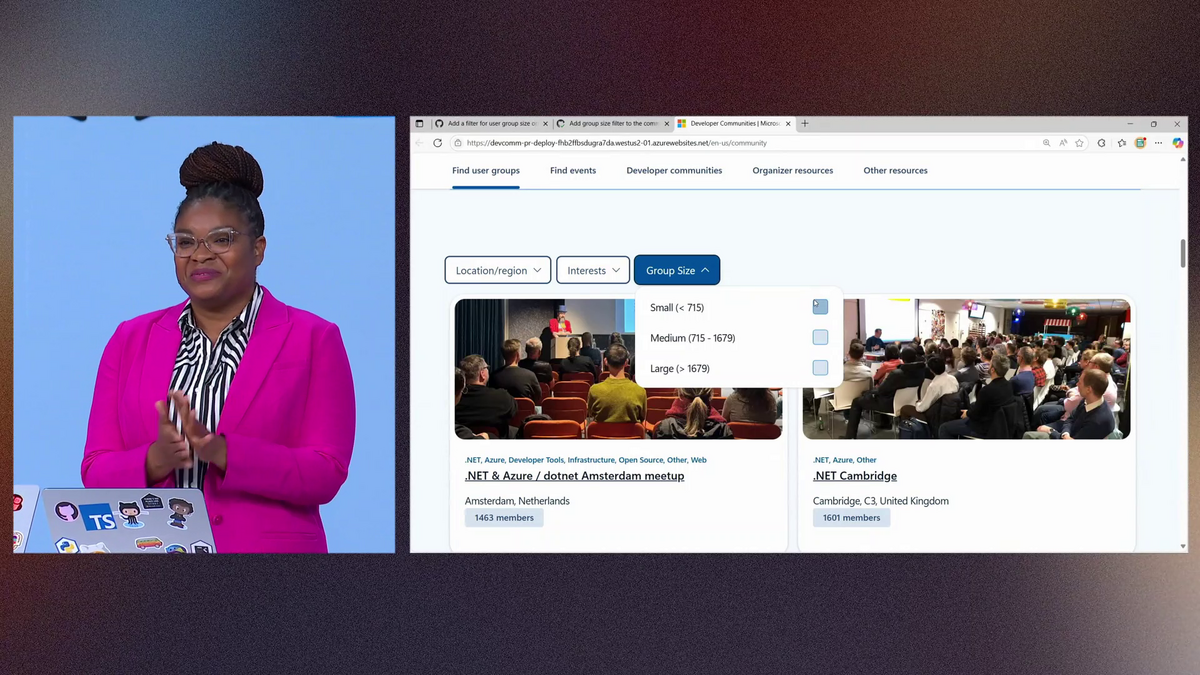This screenshot has height=675, width=1200.
Task: Expand the Location/region filter dropdown
Action: (498, 270)
